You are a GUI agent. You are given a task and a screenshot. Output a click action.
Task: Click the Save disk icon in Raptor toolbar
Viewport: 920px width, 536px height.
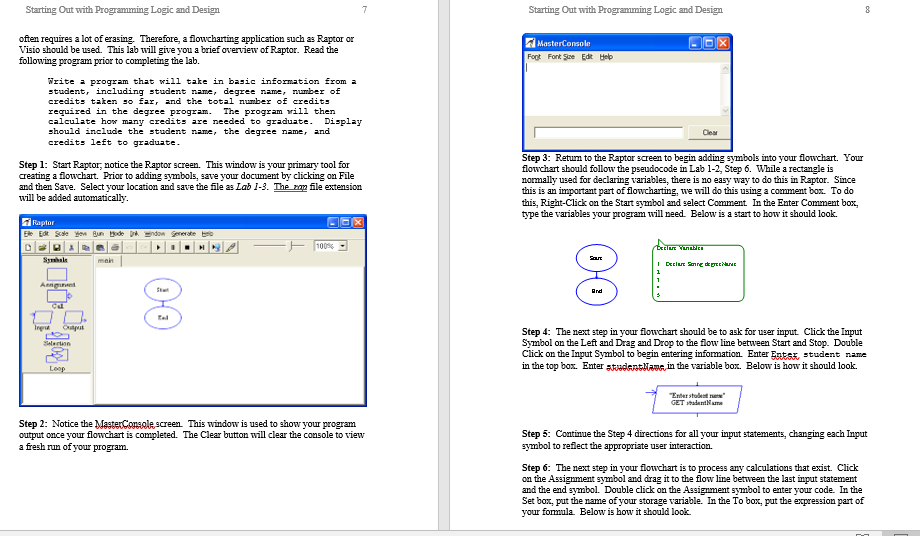pos(57,247)
